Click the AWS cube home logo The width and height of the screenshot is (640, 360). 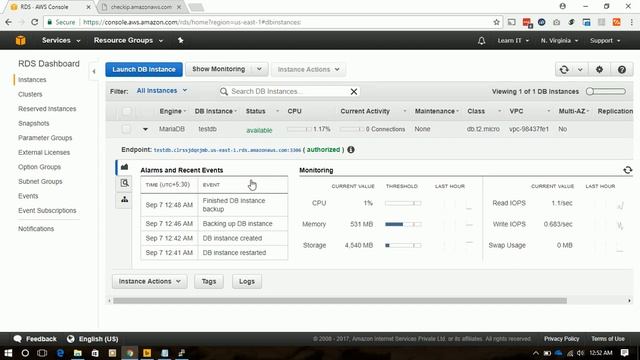click(x=20, y=40)
